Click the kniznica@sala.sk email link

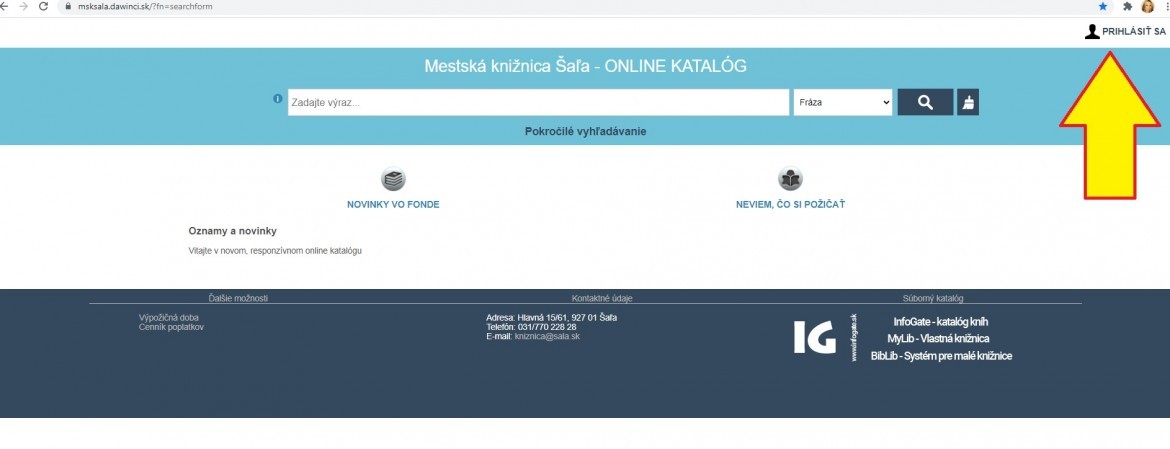(547, 336)
